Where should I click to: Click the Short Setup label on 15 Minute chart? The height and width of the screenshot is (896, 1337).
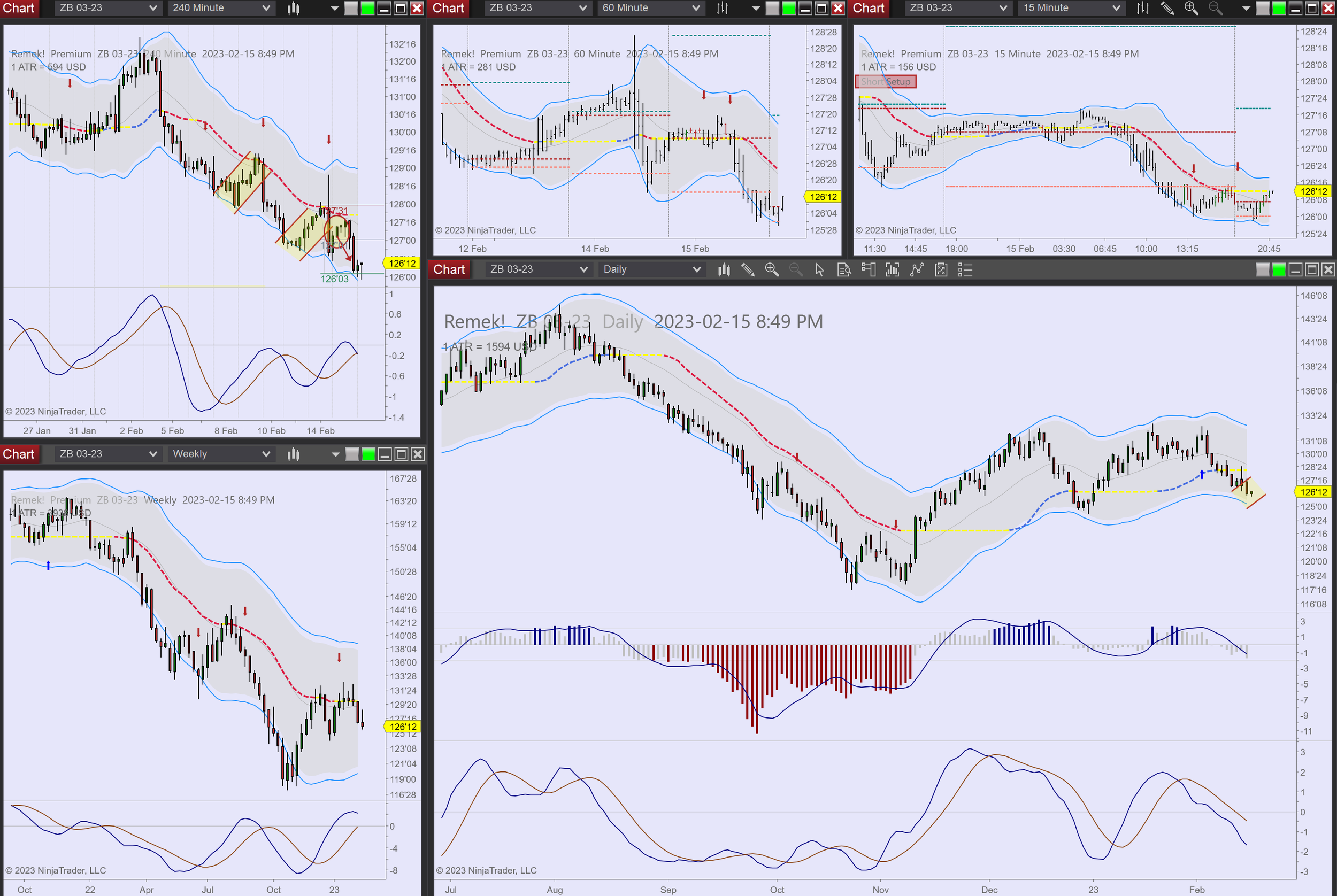pos(886,82)
